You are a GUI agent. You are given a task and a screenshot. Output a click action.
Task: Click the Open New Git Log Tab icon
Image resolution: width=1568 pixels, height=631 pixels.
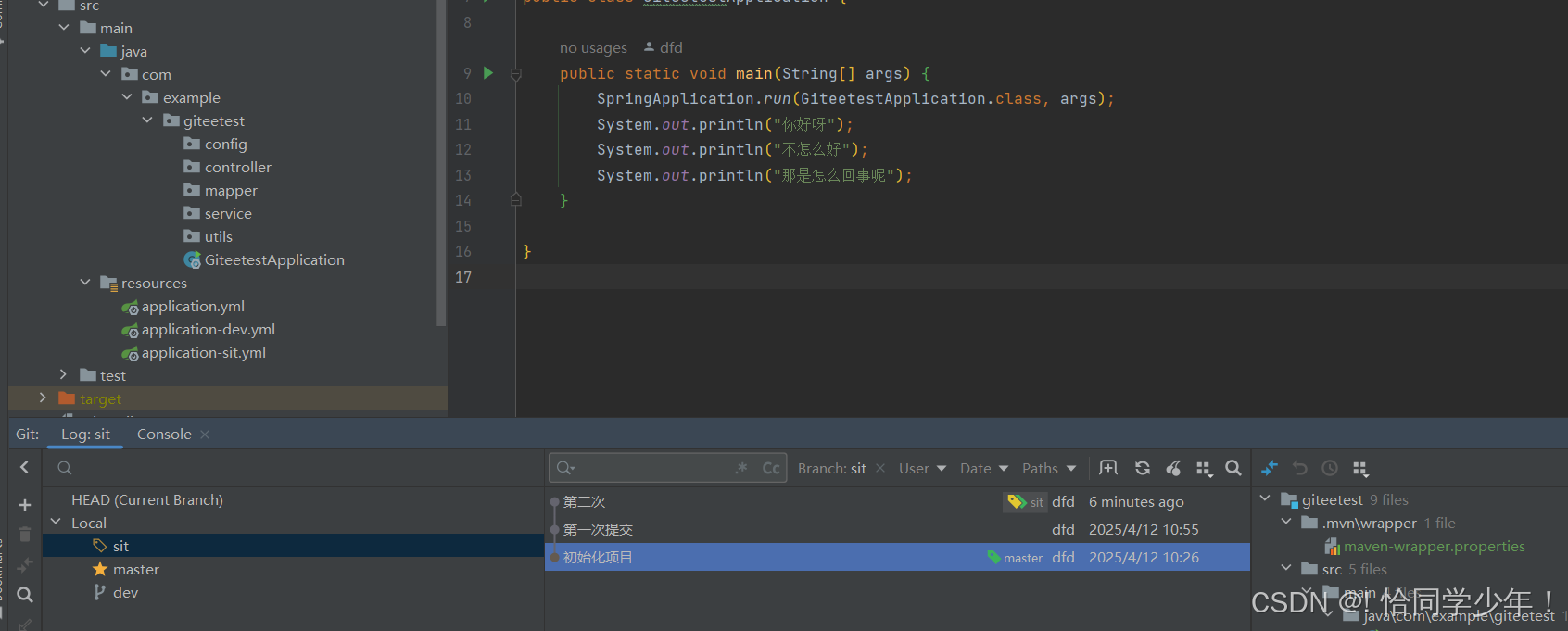coord(1108,468)
